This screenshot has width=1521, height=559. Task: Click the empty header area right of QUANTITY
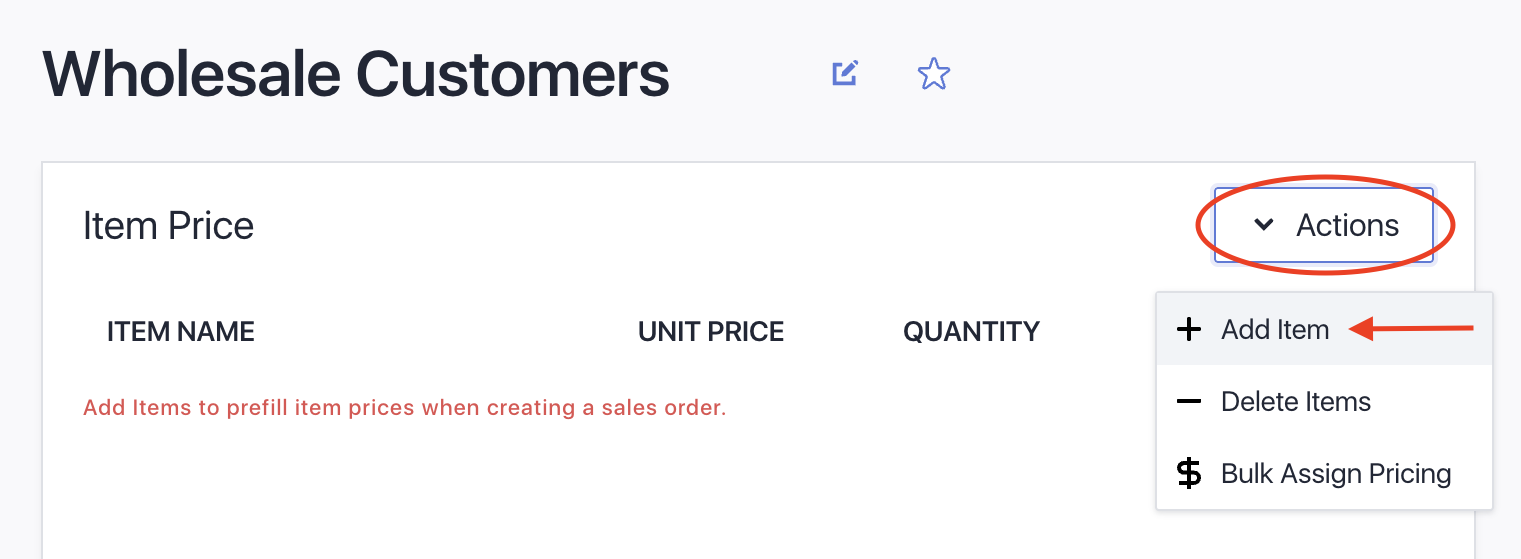click(x=1095, y=331)
